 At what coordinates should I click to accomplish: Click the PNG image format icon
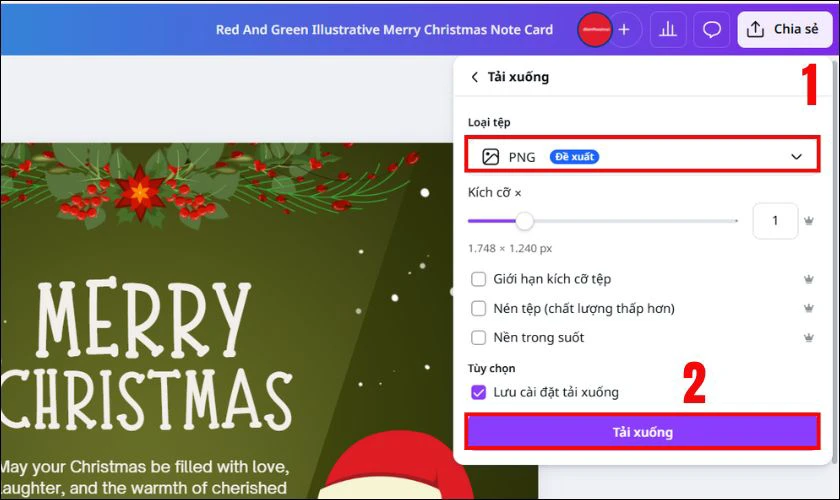[x=491, y=156]
